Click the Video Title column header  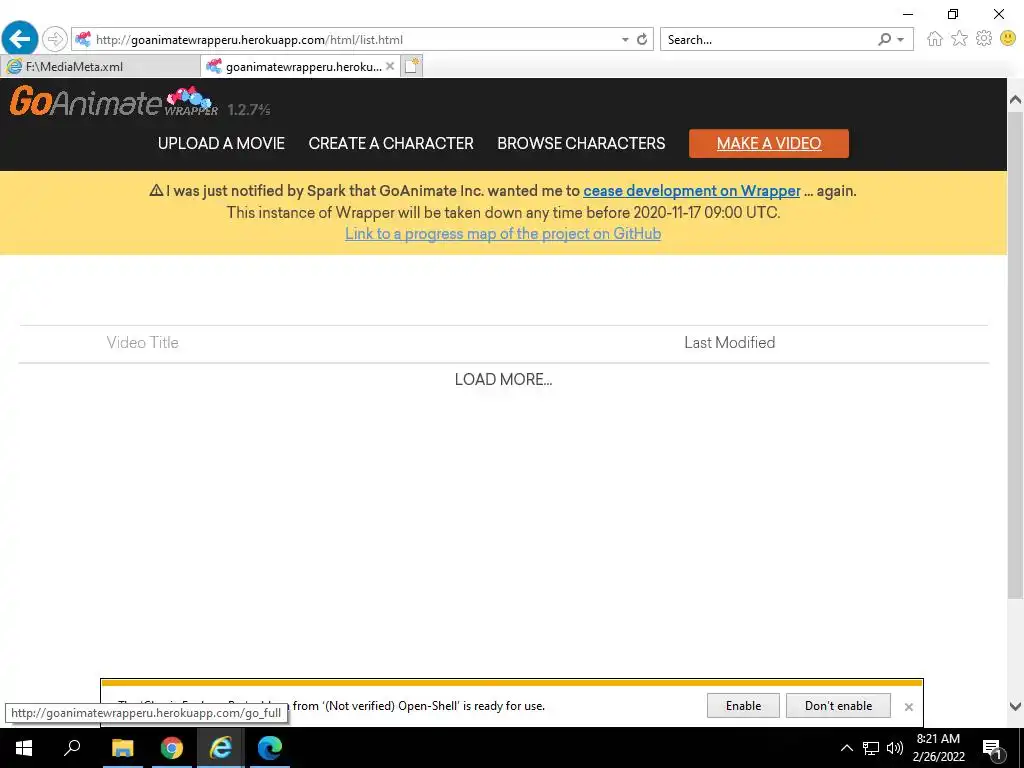[142, 343]
